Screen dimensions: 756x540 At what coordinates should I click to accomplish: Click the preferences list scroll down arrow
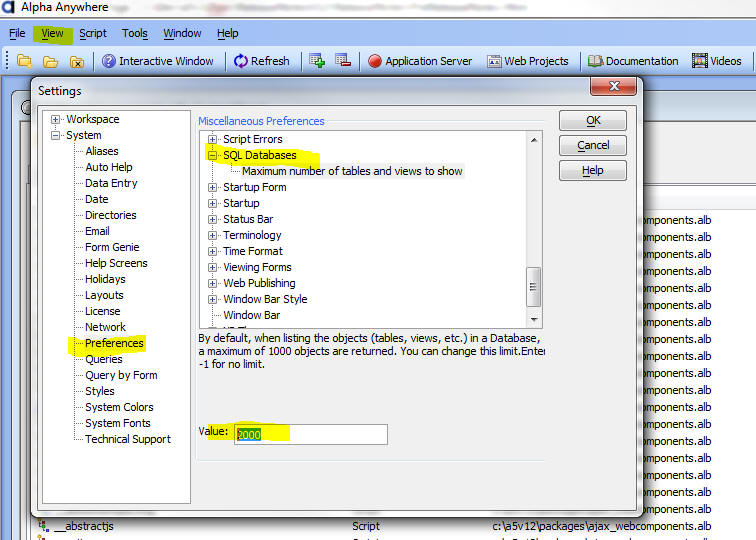pyautogui.click(x=534, y=319)
